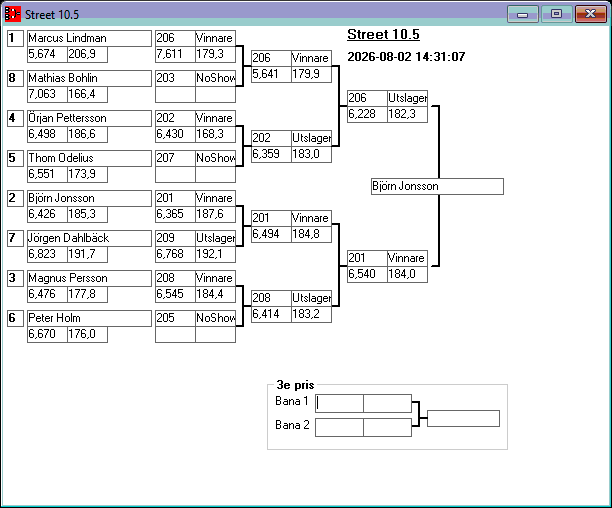Select the Marcus Lindman name field
Image resolution: width=612 pixels, height=508 pixels.
[89, 38]
